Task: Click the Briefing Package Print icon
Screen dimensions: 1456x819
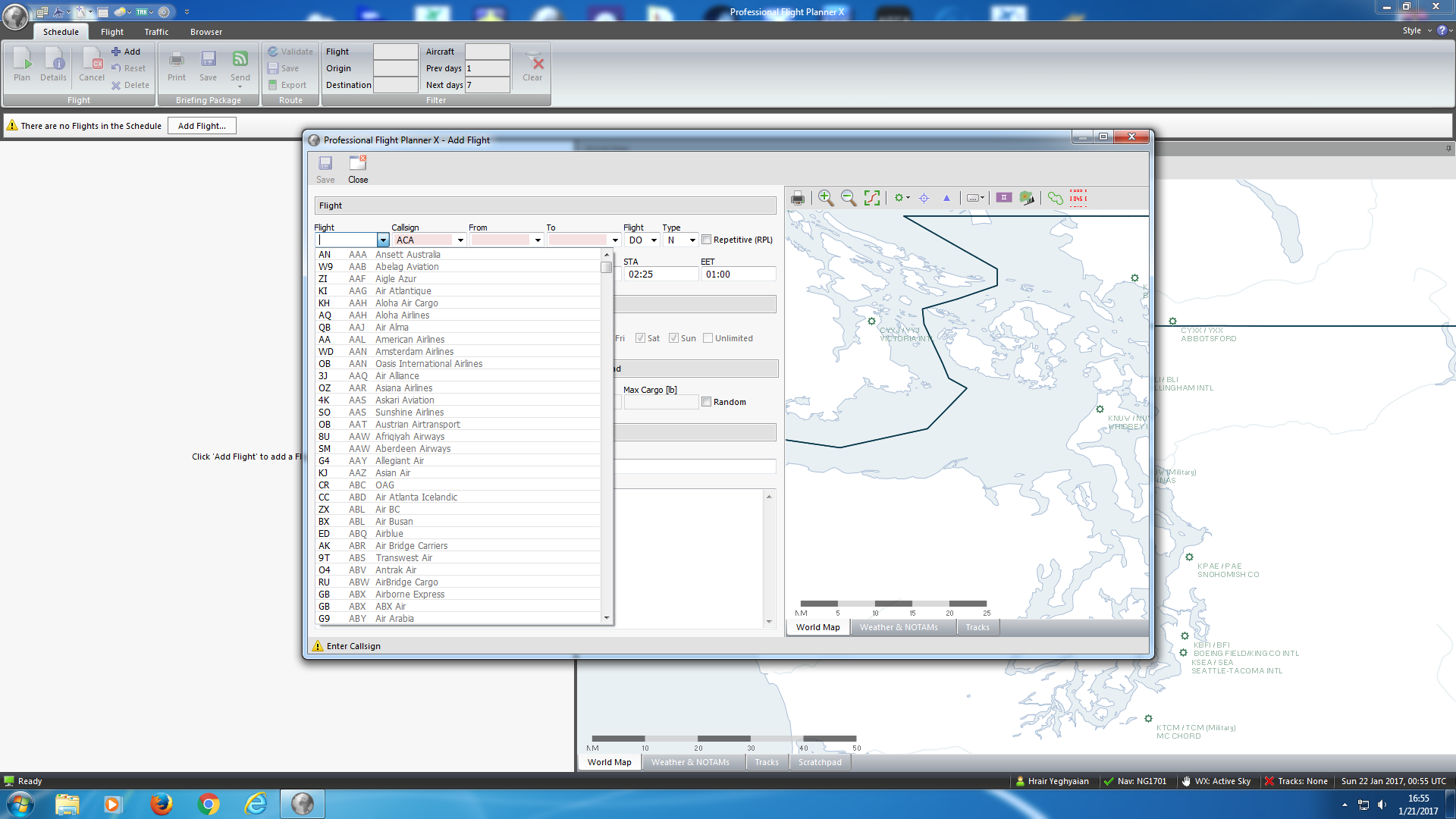Action: pos(177,64)
